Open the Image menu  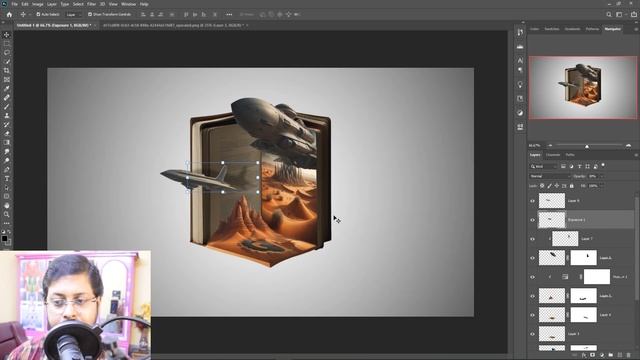(x=38, y=4)
